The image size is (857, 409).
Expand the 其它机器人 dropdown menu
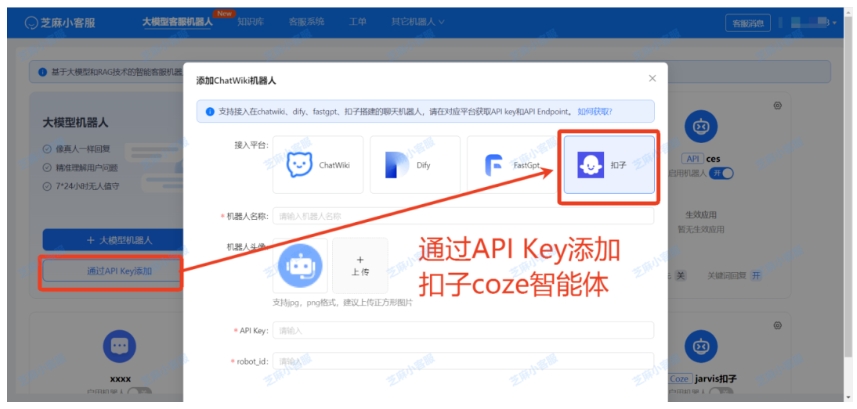pyautogui.click(x=418, y=22)
